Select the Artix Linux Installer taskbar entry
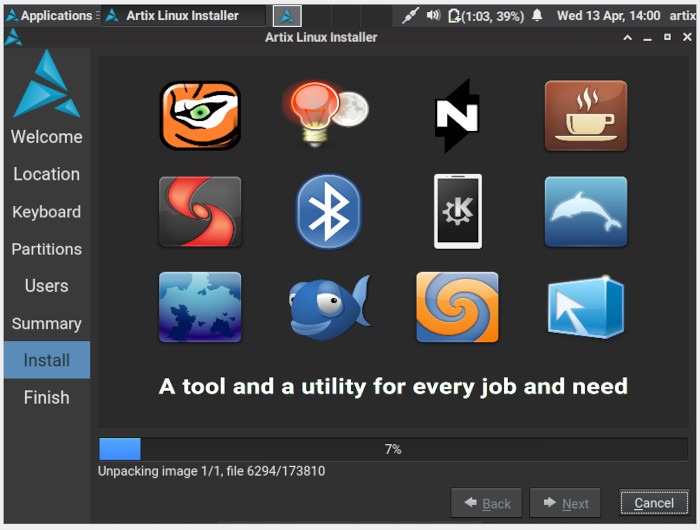Image resolution: width=700 pixels, height=530 pixels. (183, 16)
